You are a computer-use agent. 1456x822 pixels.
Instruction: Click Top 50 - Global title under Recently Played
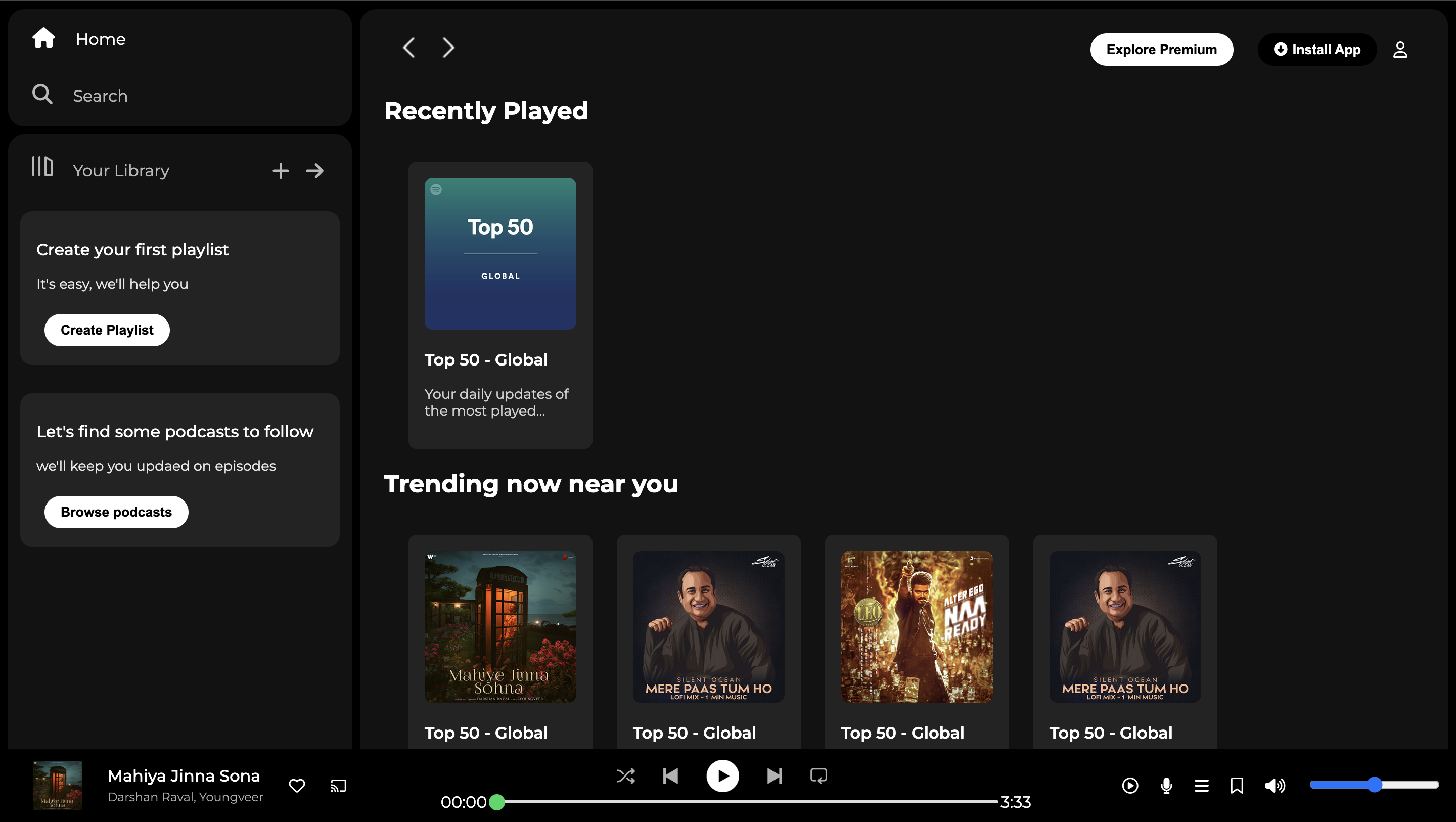[x=486, y=359]
